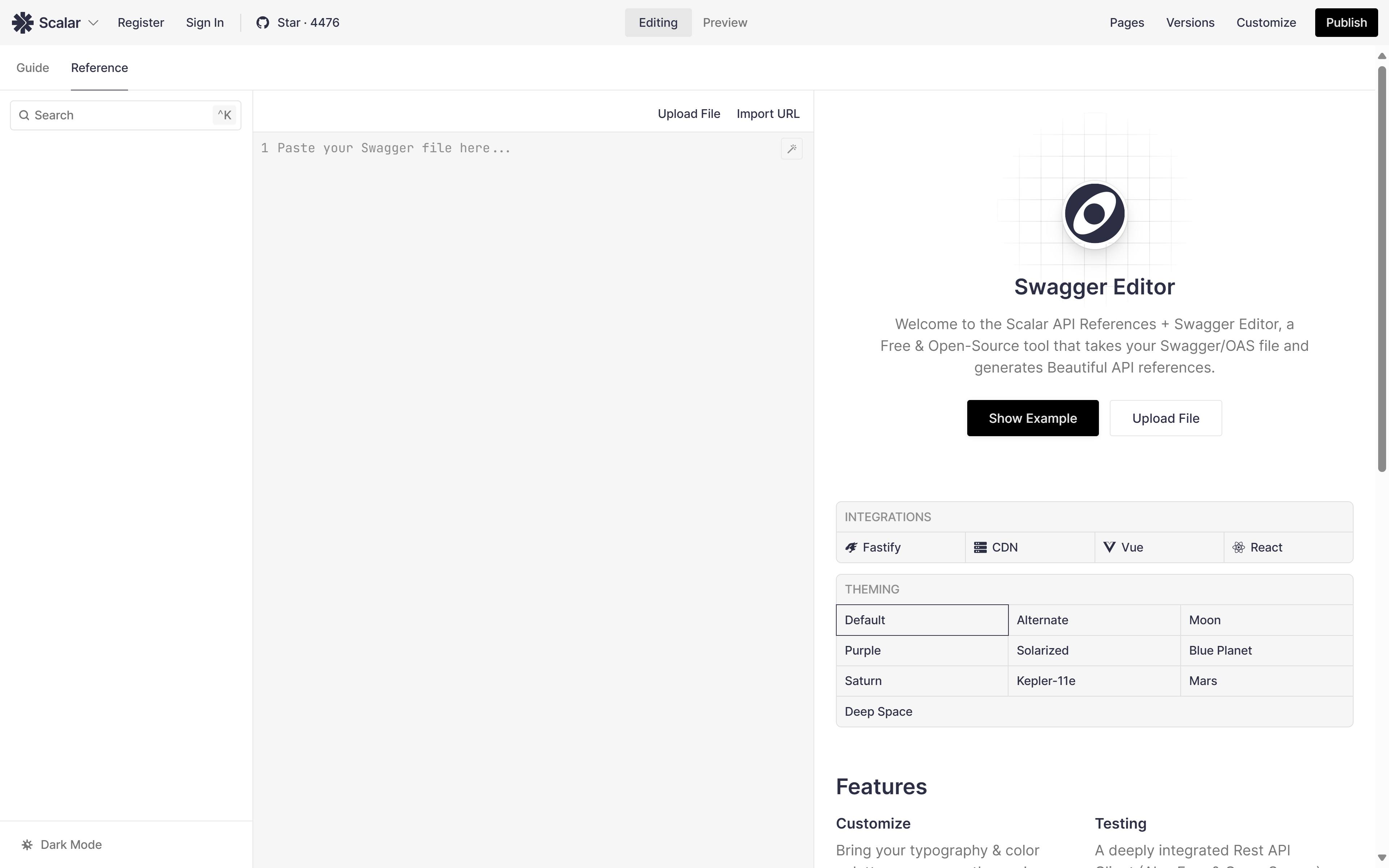Open the Pages menu

[x=1126, y=22]
